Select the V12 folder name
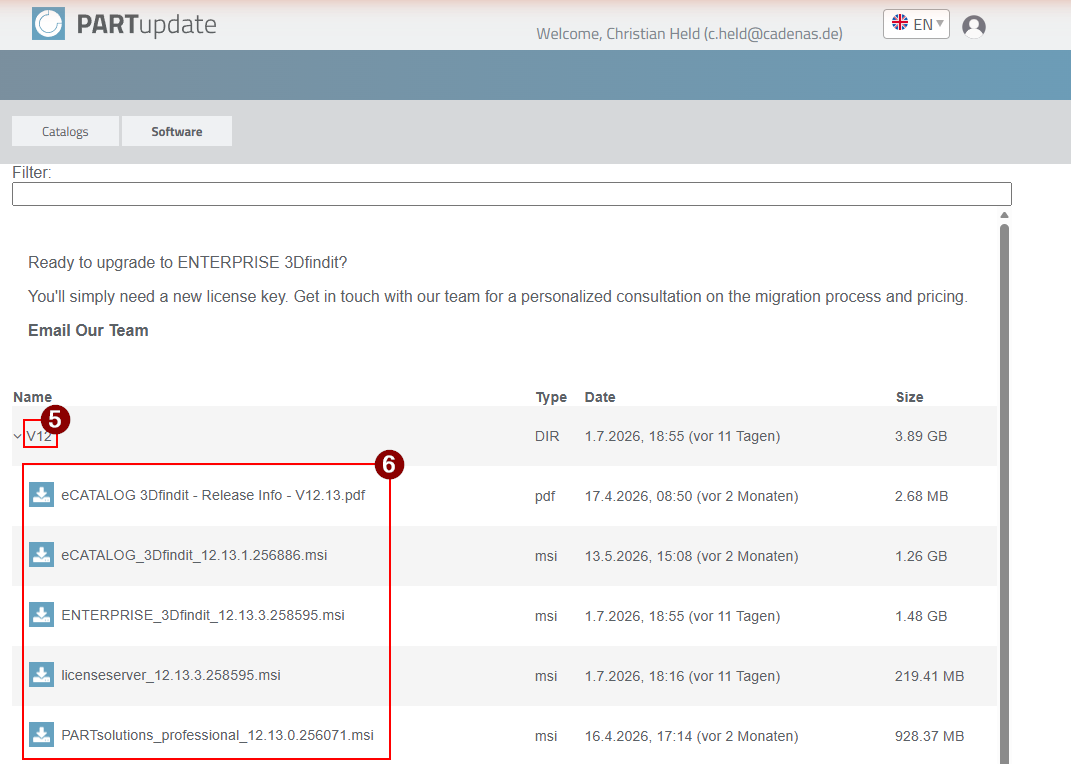This screenshot has height=764, width=1071. [40, 436]
